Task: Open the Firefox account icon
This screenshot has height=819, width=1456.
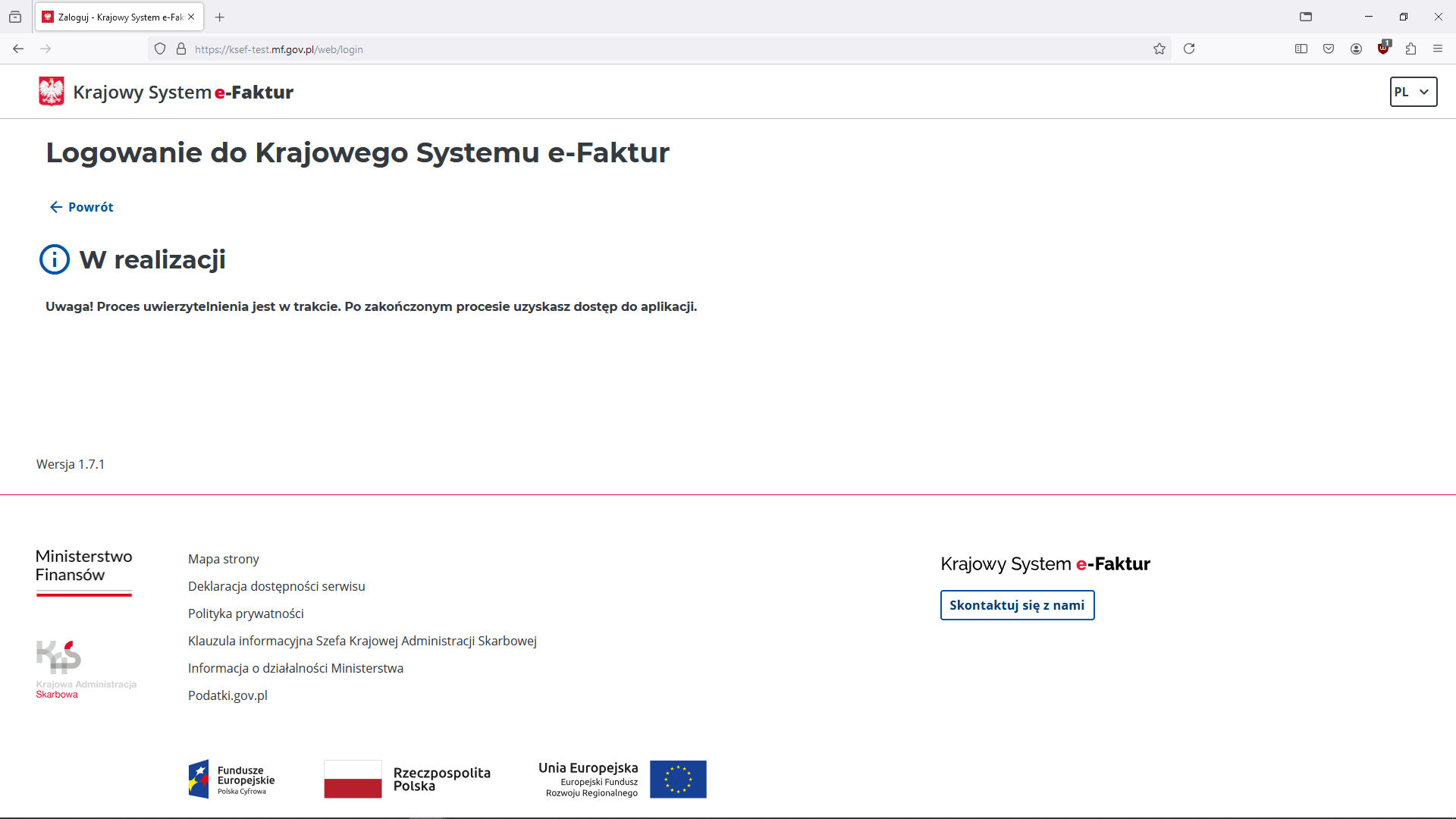Action: [x=1356, y=49]
